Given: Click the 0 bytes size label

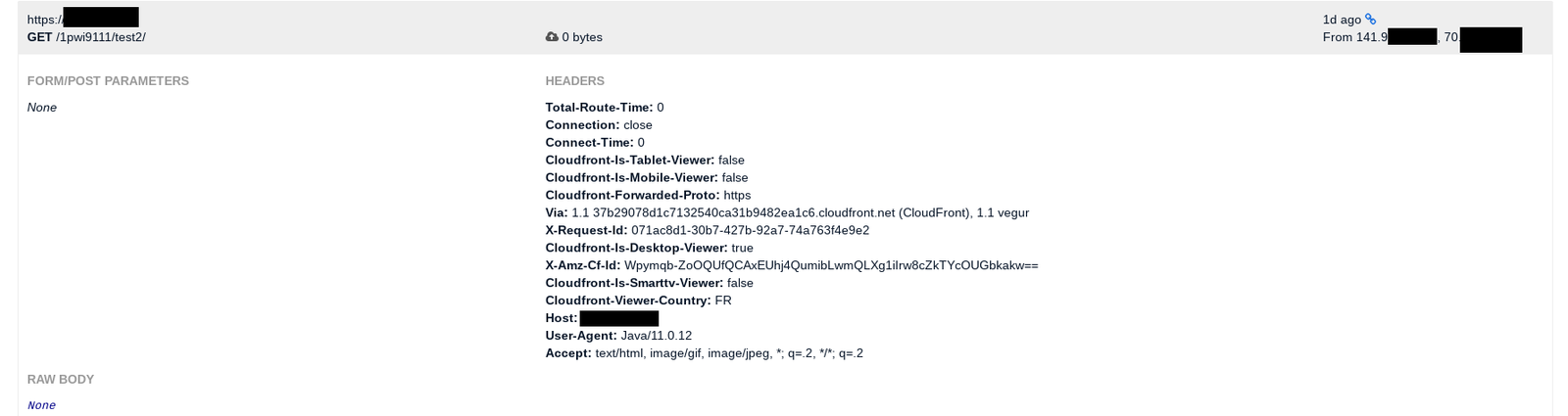Looking at the screenshot, I should (582, 37).
